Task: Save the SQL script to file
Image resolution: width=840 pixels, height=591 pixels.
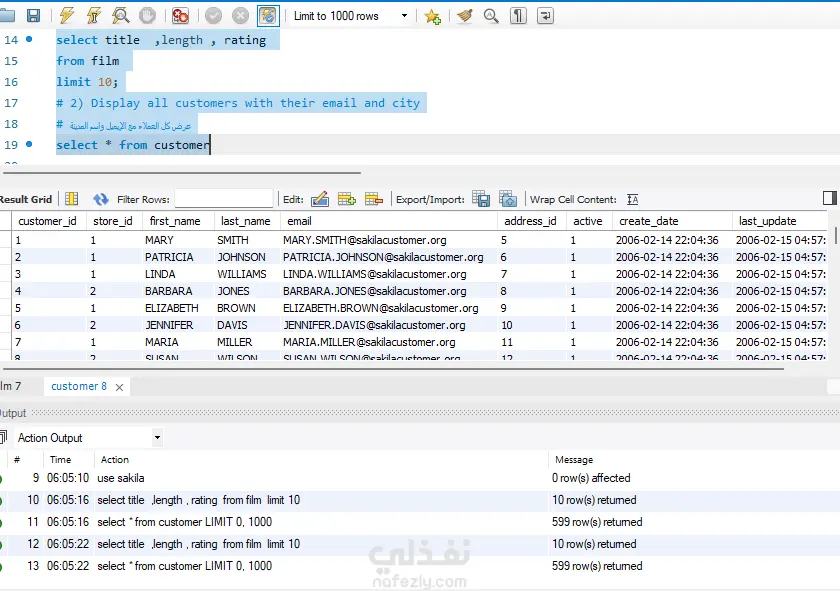Action: [33, 16]
